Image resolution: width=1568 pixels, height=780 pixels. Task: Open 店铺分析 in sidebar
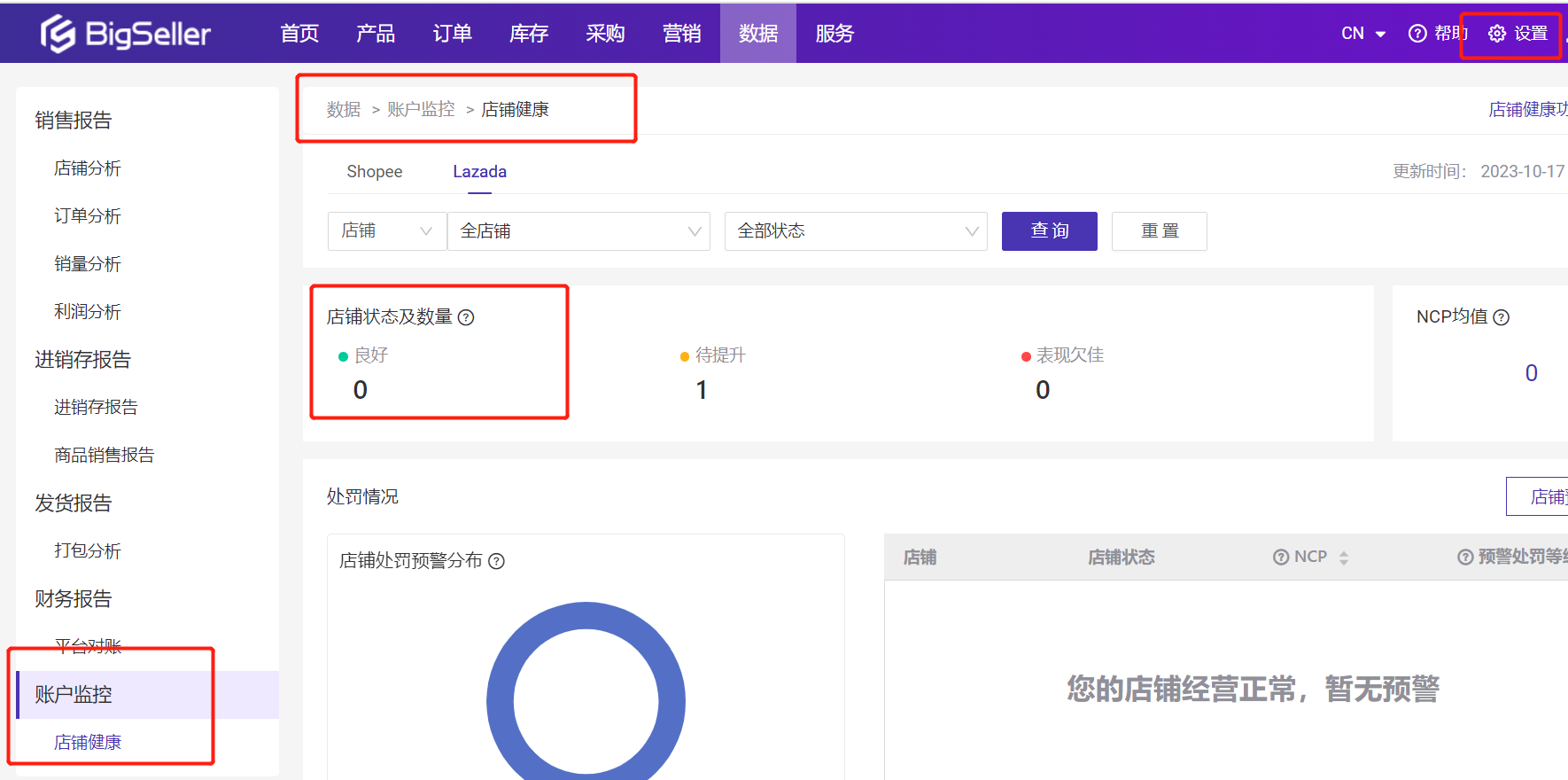88,168
